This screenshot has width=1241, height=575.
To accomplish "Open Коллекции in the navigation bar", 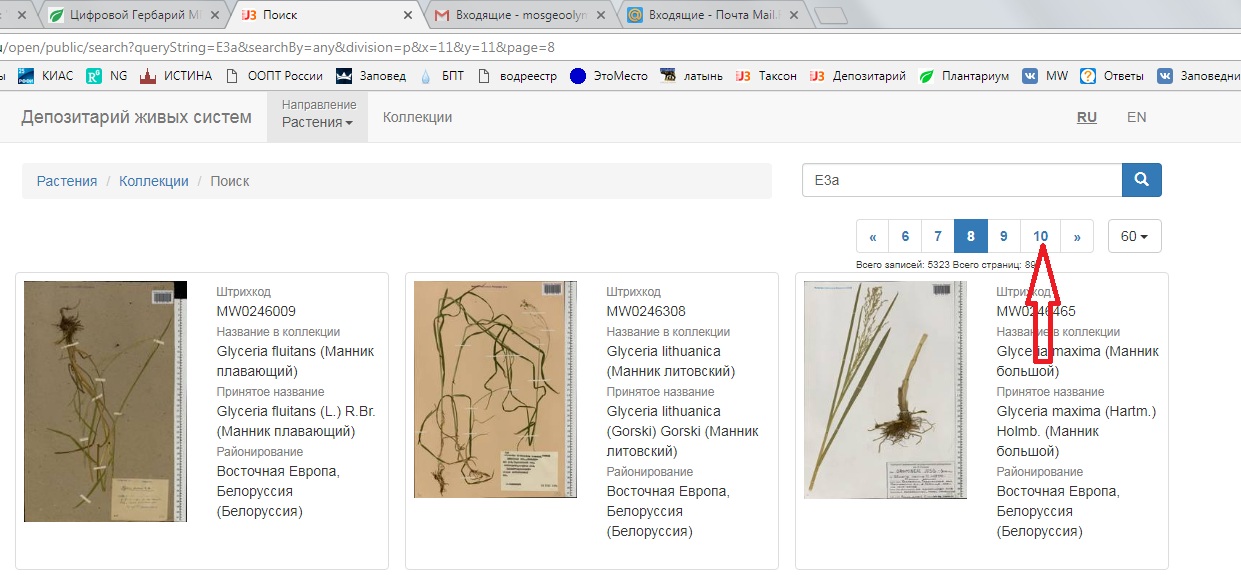I will pyautogui.click(x=417, y=117).
